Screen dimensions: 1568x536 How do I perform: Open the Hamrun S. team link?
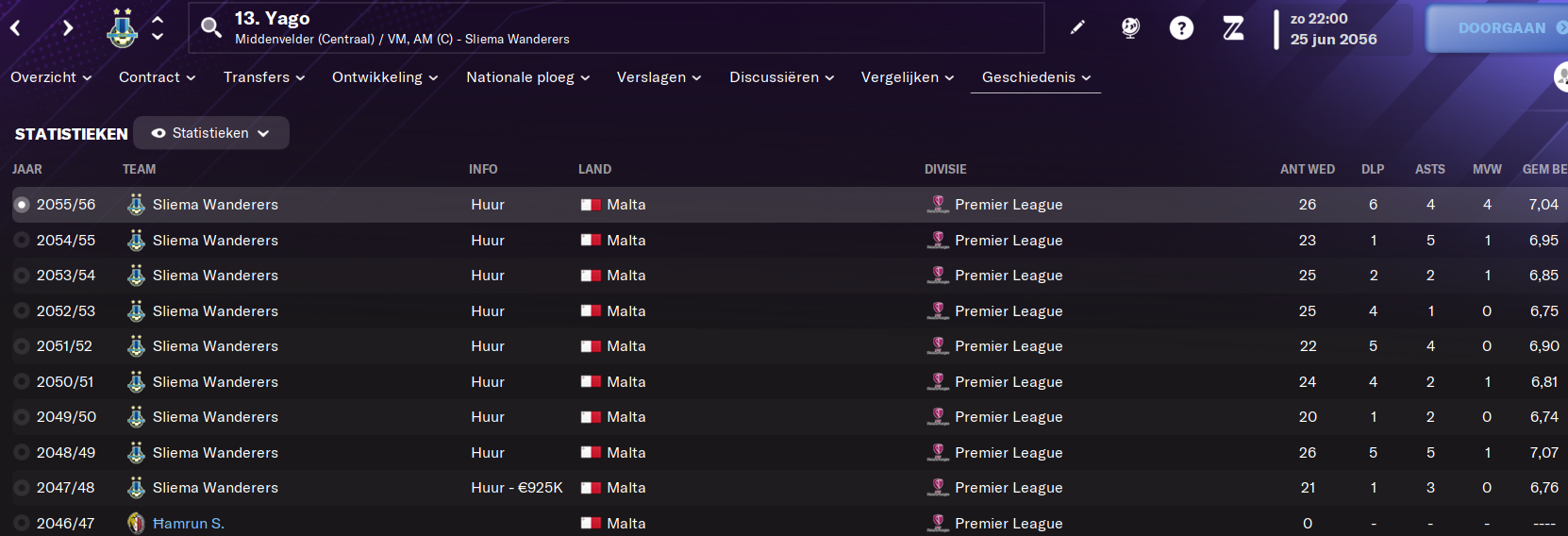coord(188,524)
